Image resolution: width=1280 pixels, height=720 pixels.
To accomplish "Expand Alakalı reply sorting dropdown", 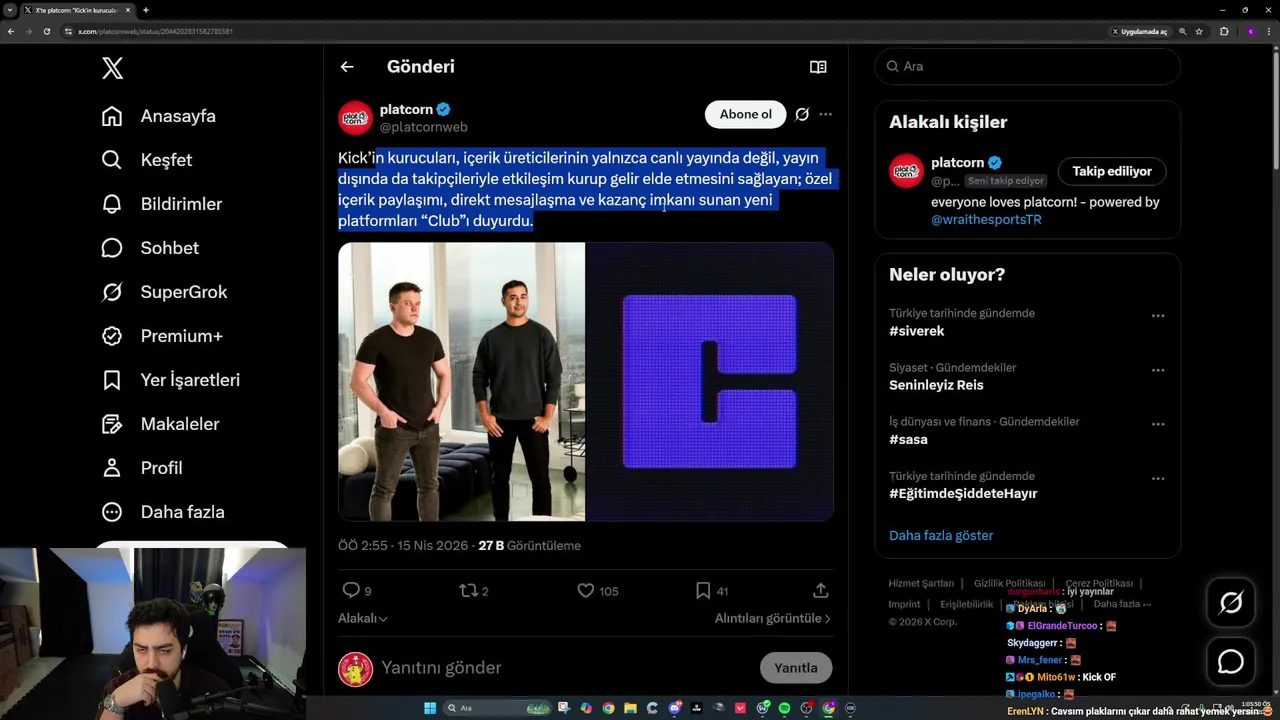I will pyautogui.click(x=363, y=619).
